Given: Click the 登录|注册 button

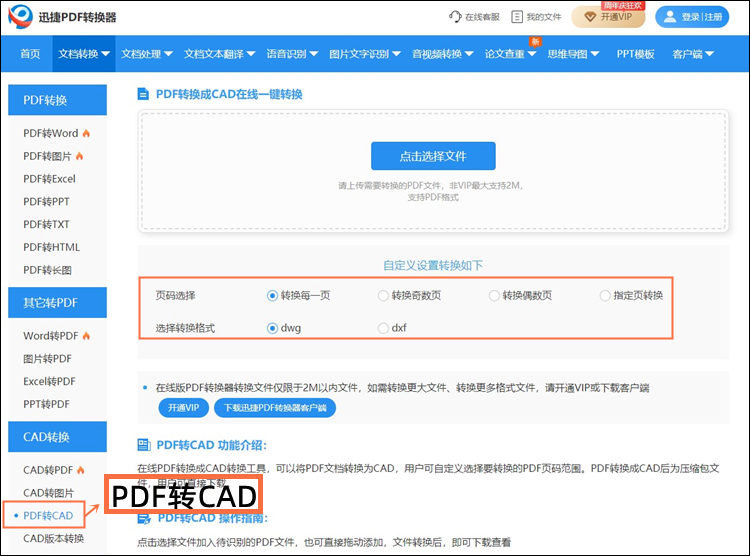Looking at the screenshot, I should 692,17.
